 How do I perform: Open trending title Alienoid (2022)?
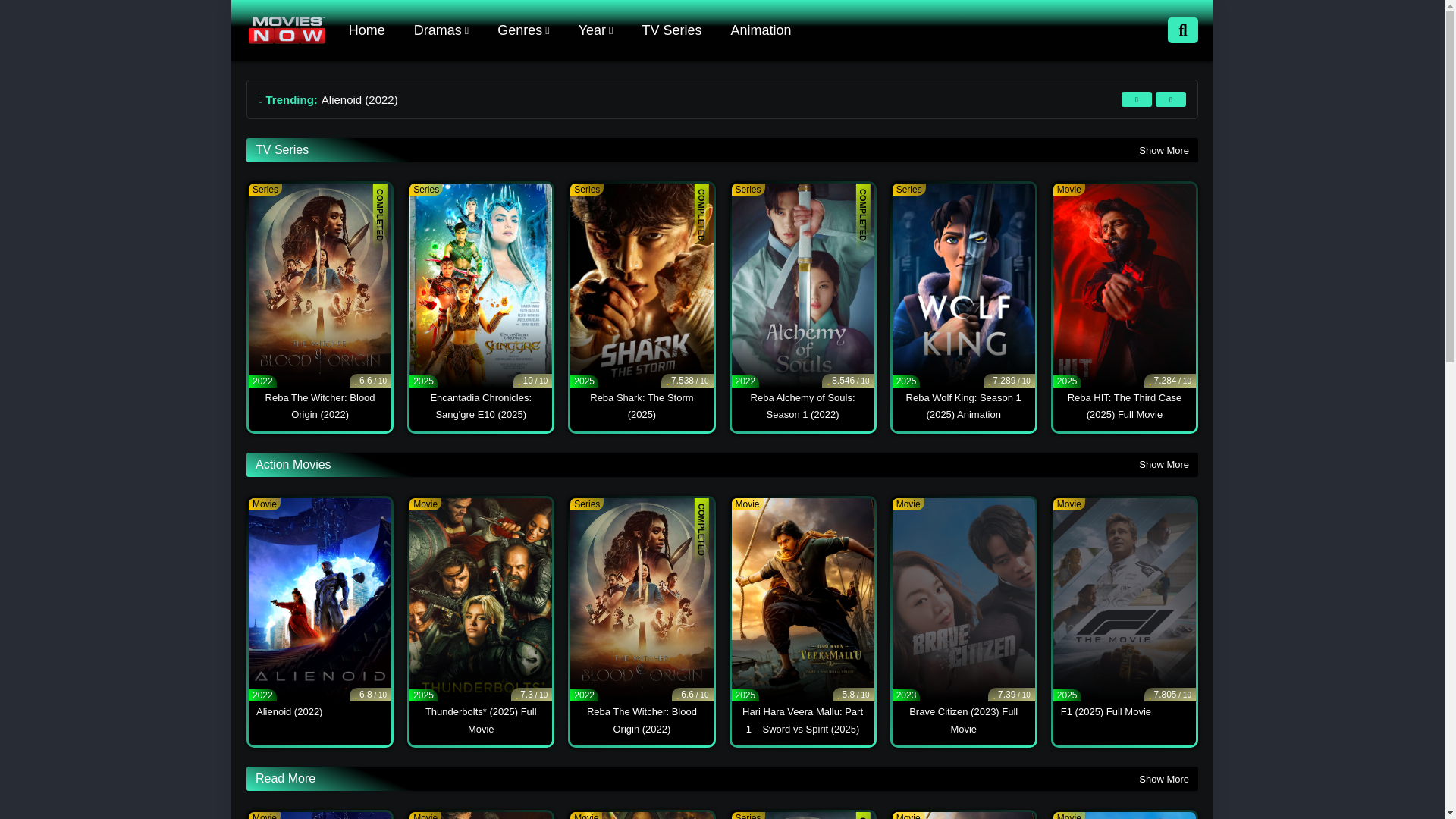point(359,100)
